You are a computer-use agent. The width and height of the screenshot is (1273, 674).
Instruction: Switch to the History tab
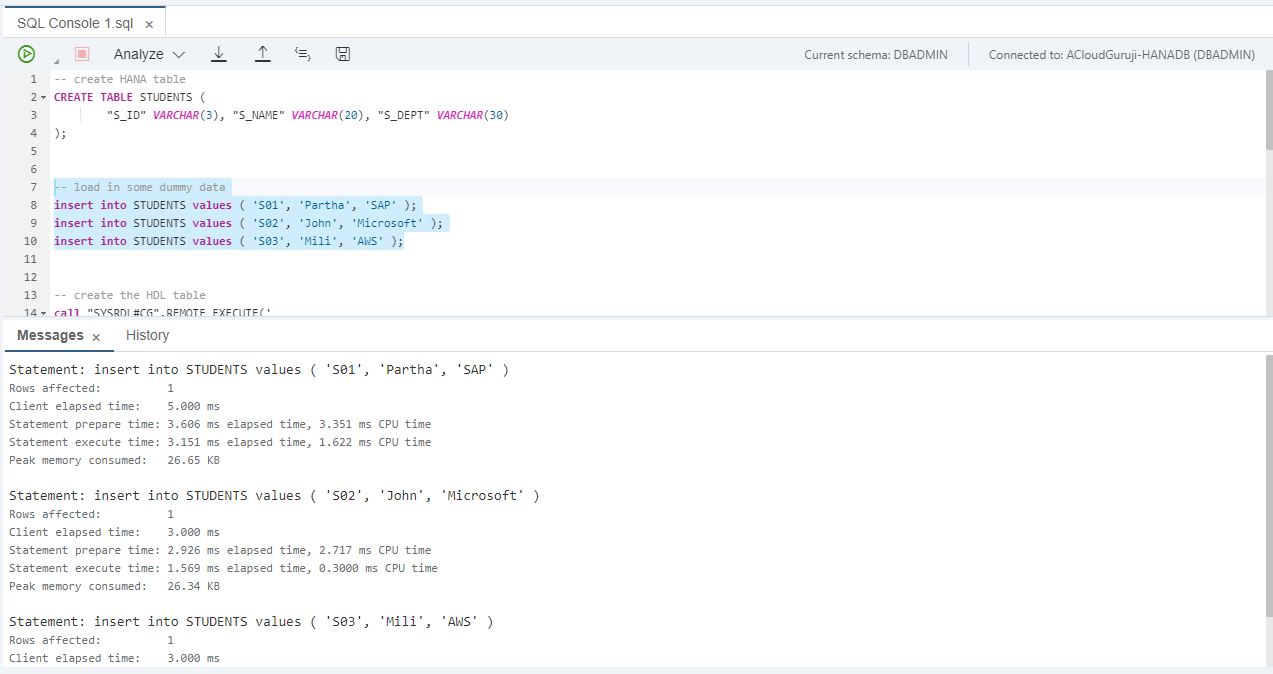coord(147,336)
